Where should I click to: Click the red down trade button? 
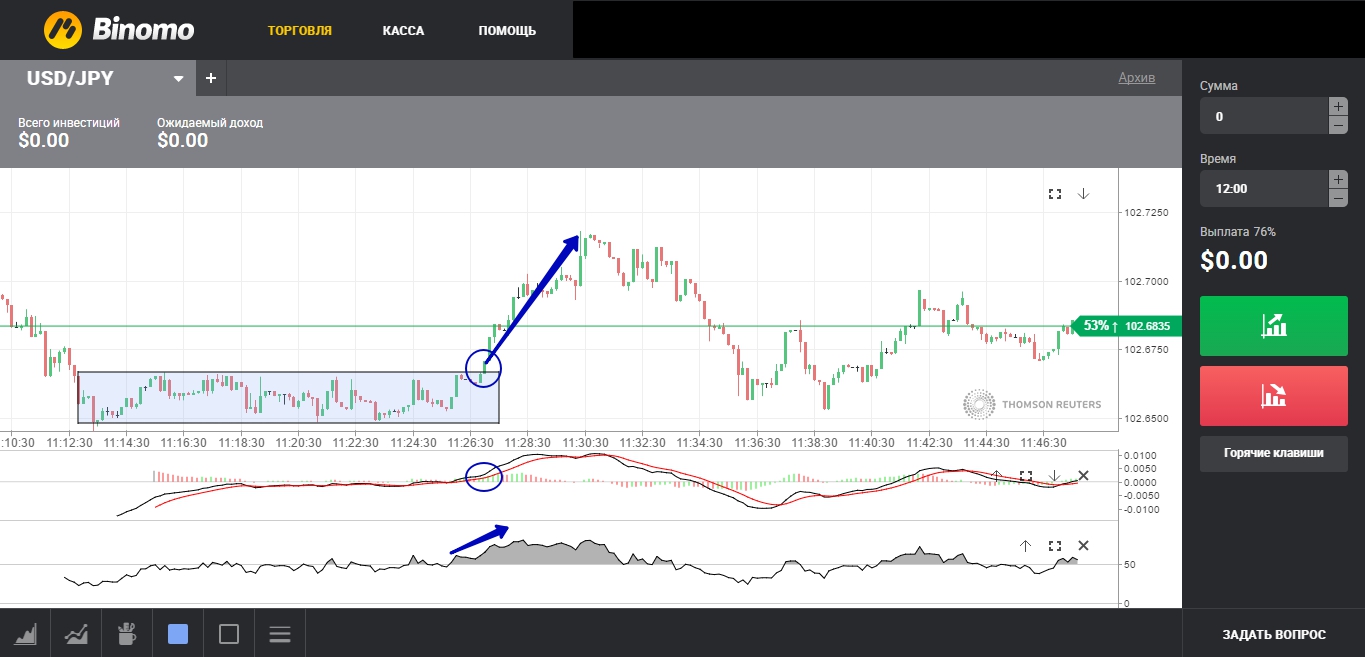(x=1274, y=396)
